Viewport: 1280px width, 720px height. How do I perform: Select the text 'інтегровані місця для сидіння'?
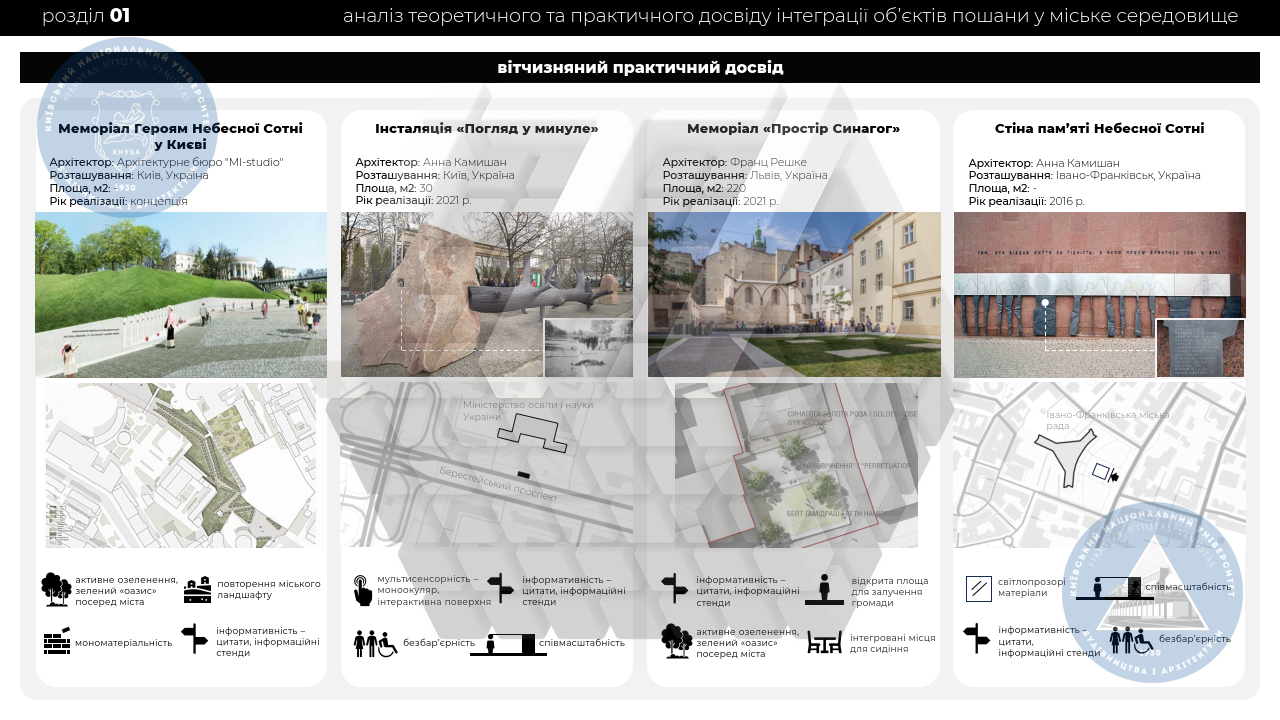[893, 643]
